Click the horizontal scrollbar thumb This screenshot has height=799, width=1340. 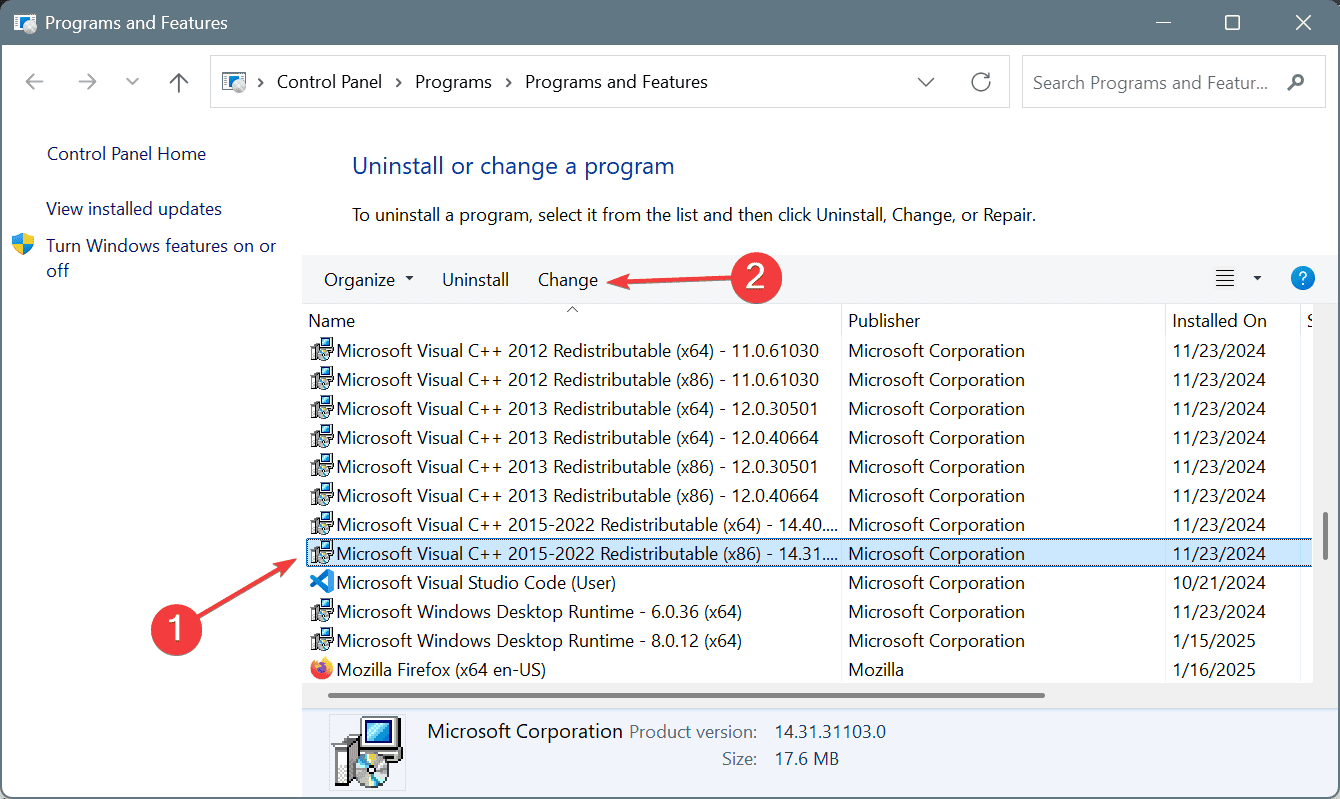(x=686, y=695)
